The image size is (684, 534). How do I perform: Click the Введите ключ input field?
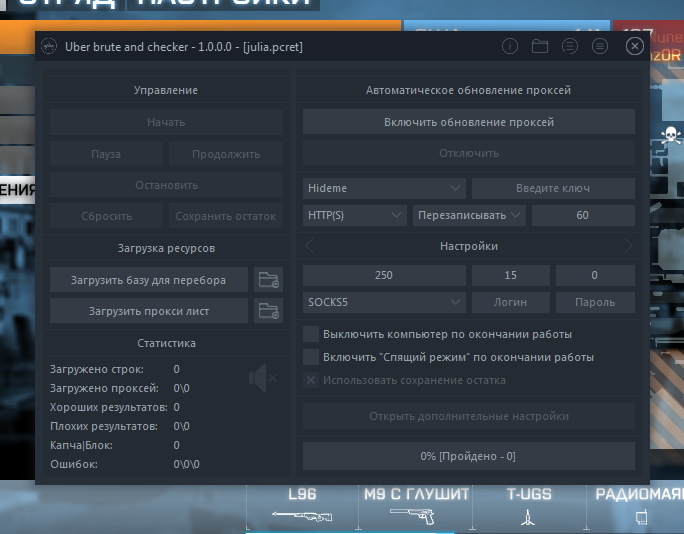[x=553, y=188]
